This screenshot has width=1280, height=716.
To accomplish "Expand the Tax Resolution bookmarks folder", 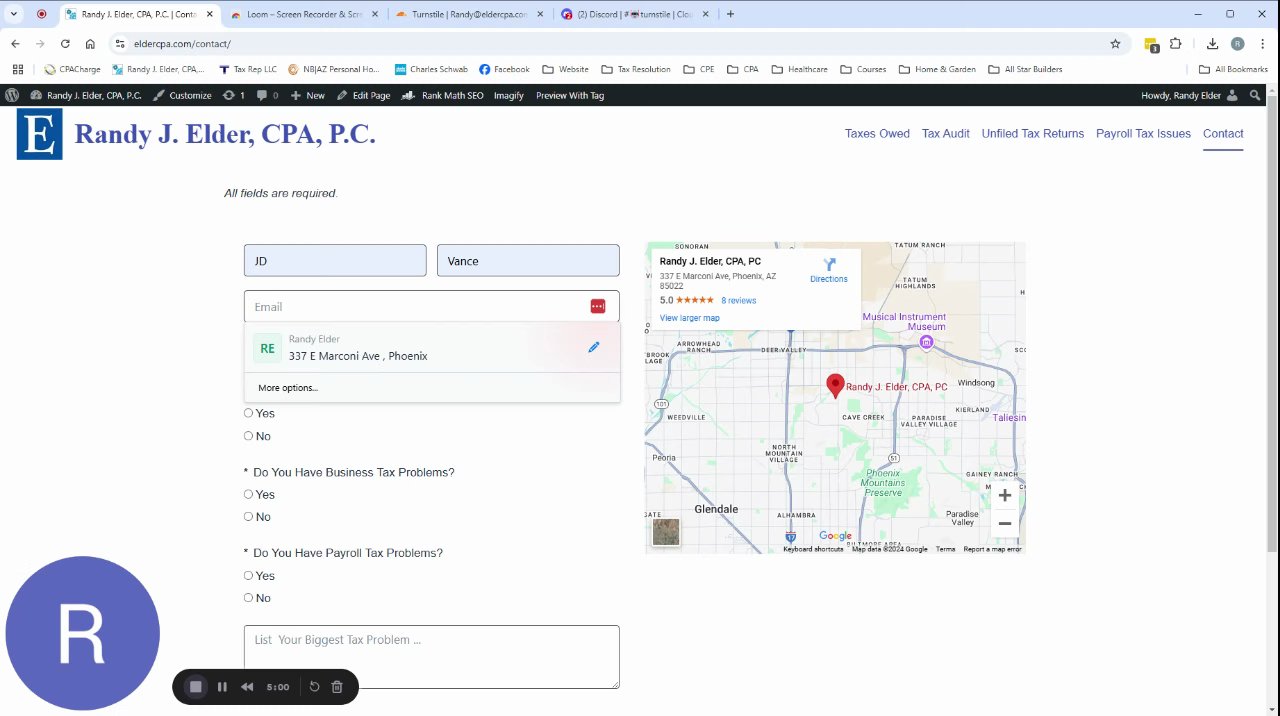I will [x=636, y=69].
